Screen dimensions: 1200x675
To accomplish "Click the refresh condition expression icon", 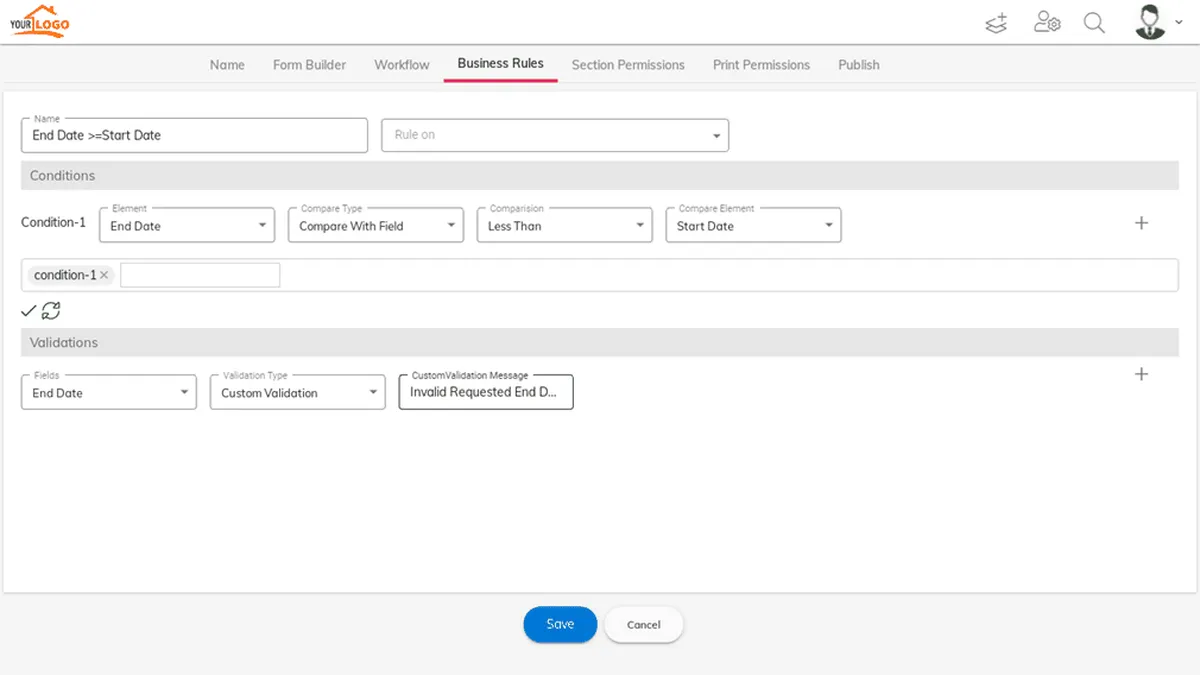I will 51,311.
